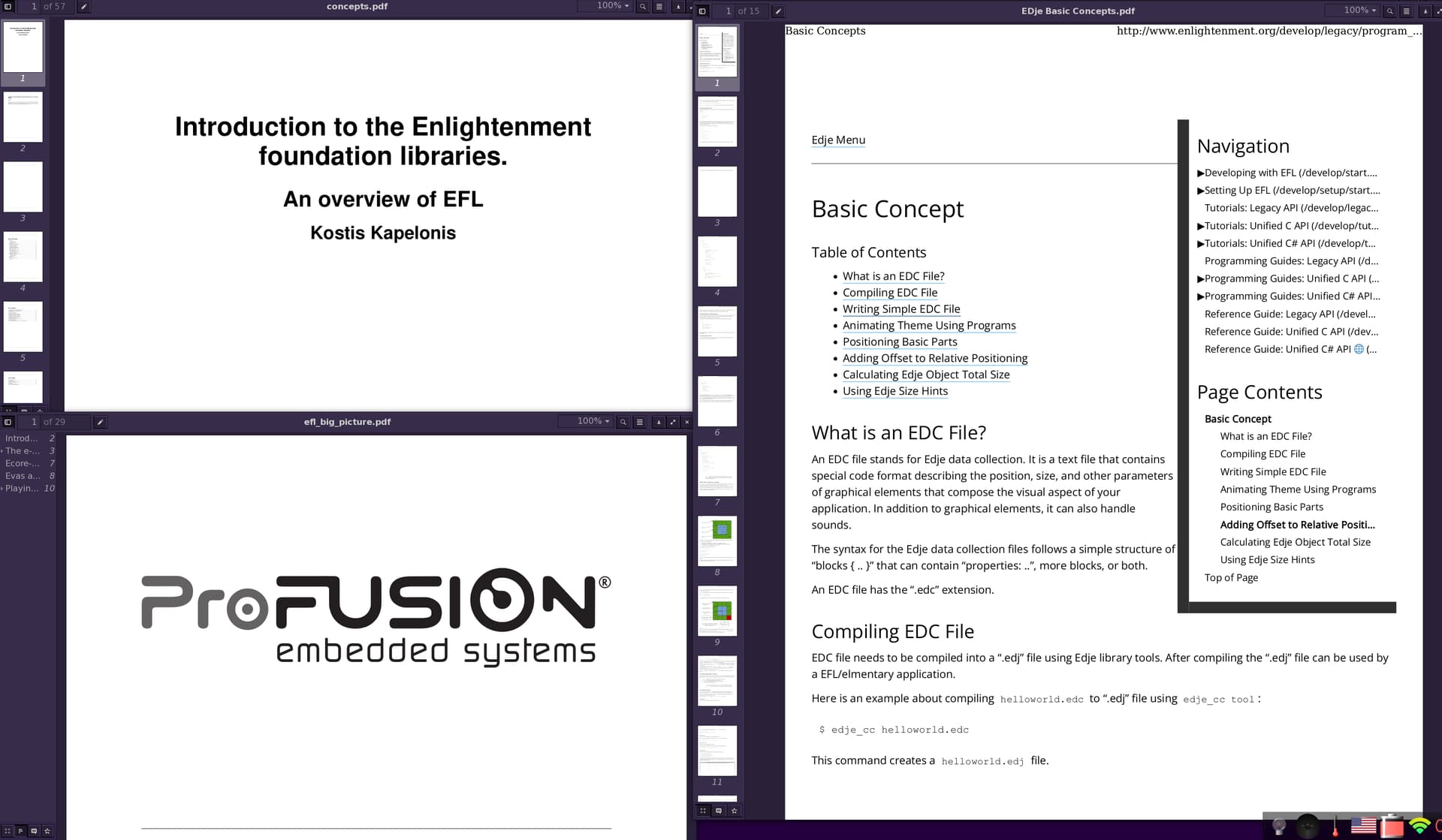The width and height of the screenshot is (1442, 840).
Task: Click search icon in efl_big_picture.pdf window
Action: (x=623, y=422)
